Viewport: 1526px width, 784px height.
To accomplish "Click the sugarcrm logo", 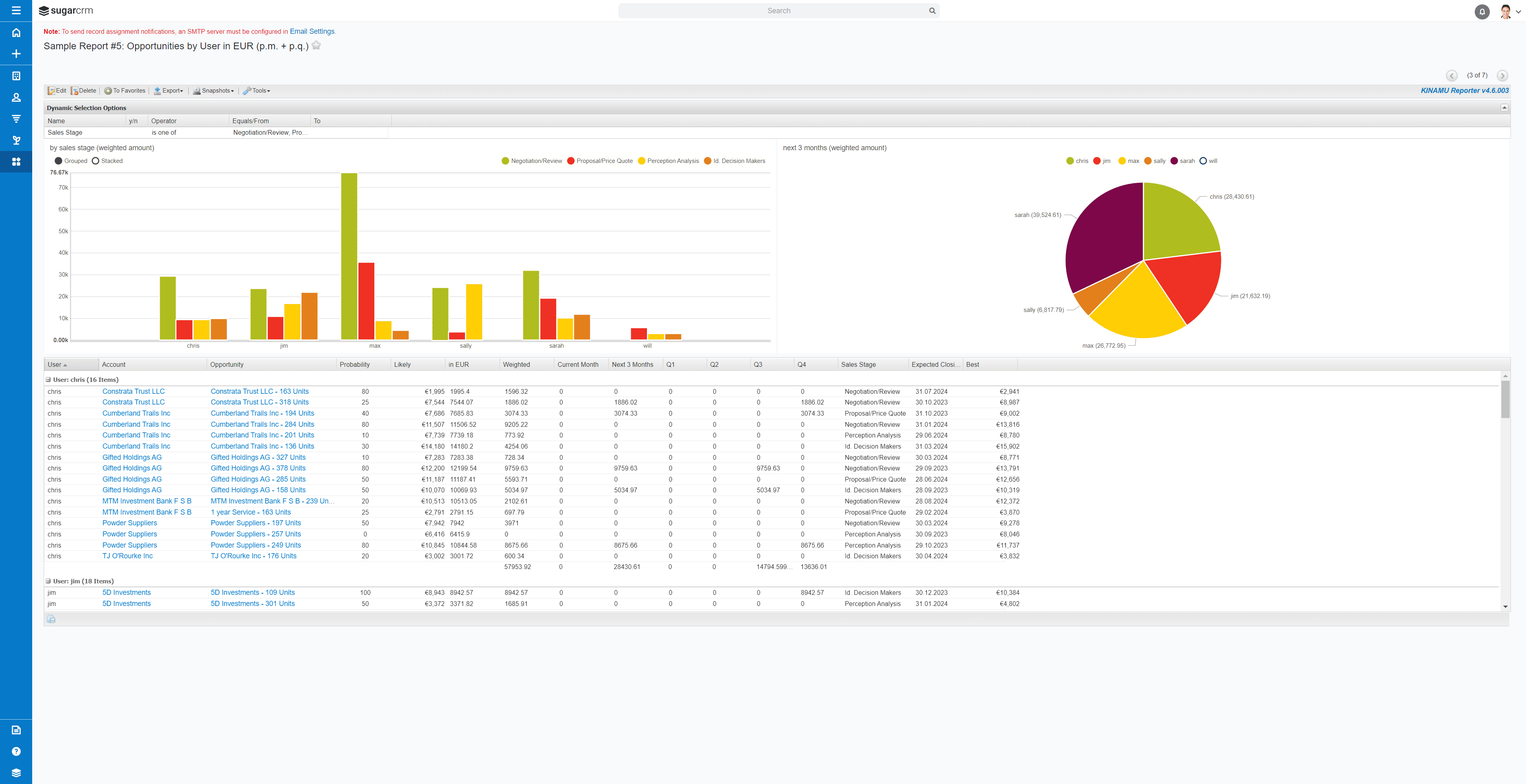I will (x=66, y=11).
